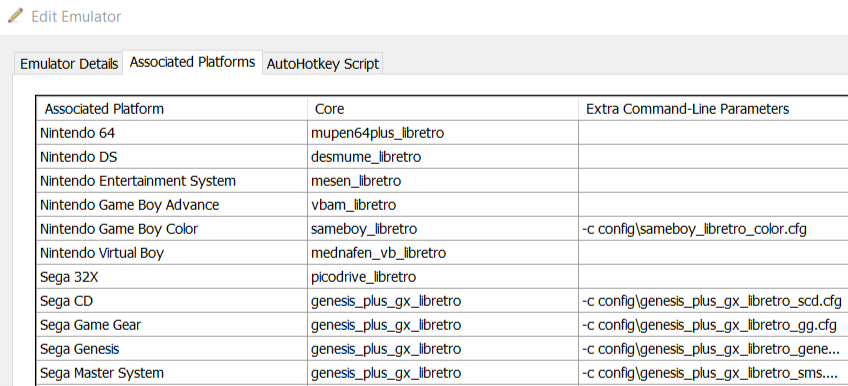Click genesis_plus_gx_libretro core in Sega Genesis row
This screenshot has height=386, width=848.
coord(443,349)
